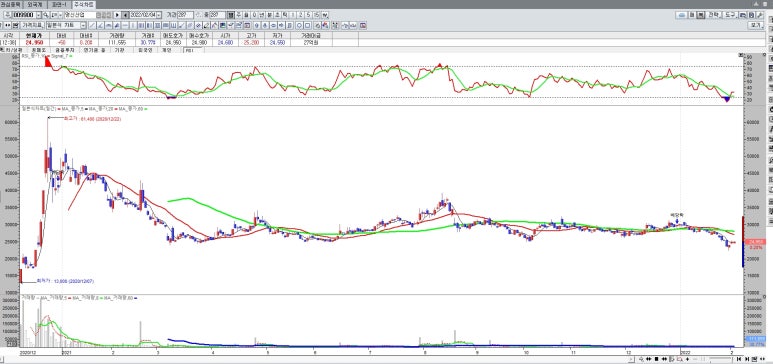Click the stock search magnifier icon
This screenshot has height=364, width=773.
45,15
